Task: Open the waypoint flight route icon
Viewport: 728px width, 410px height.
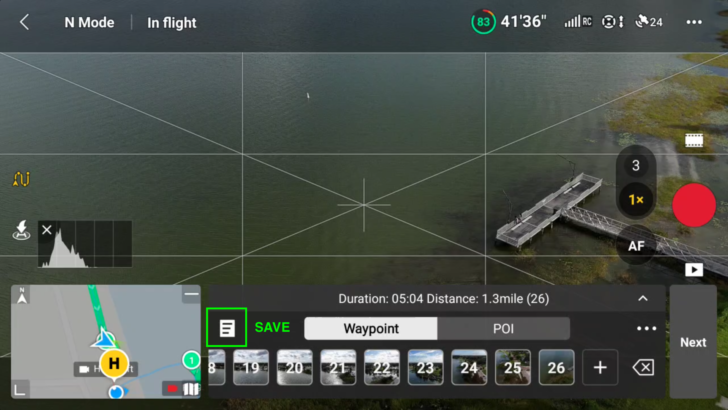Action: point(21,179)
